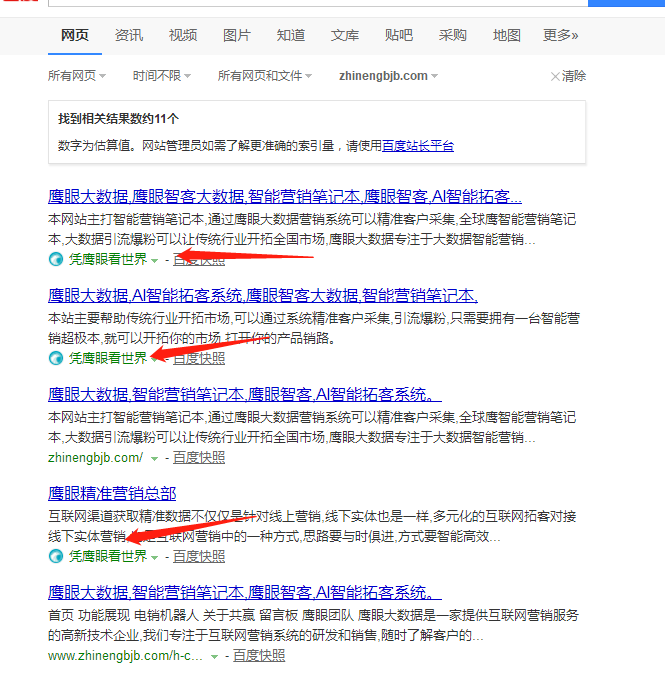
Task: Open the 文库 tab
Action: tap(345, 35)
